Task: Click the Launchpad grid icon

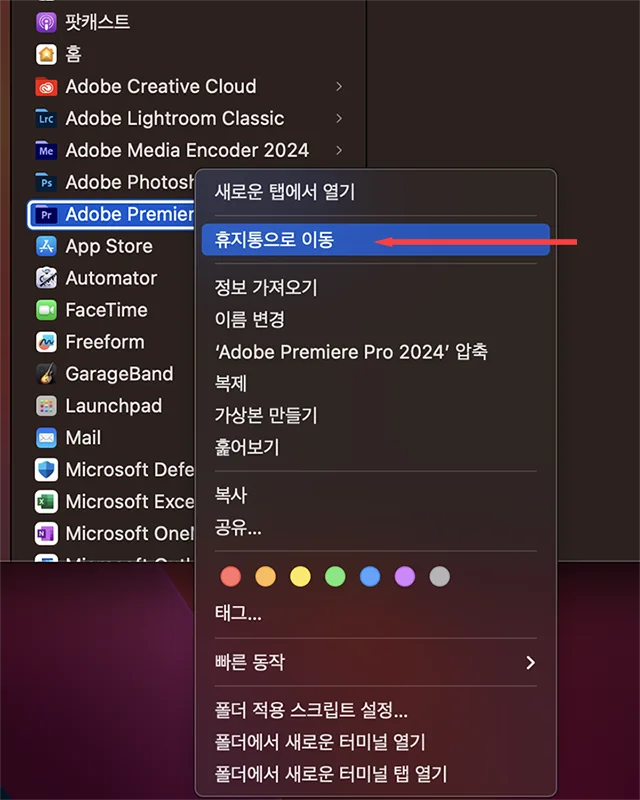Action: click(46, 406)
